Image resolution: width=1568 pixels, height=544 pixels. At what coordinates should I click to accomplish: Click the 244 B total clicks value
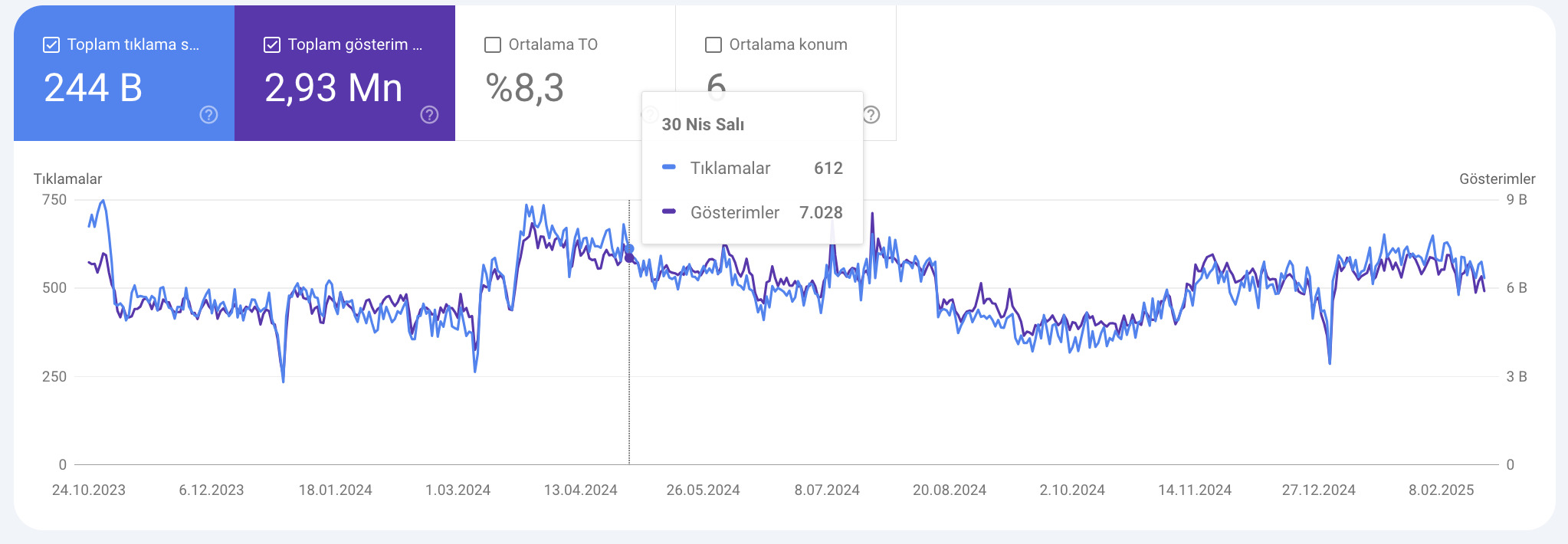[93, 87]
